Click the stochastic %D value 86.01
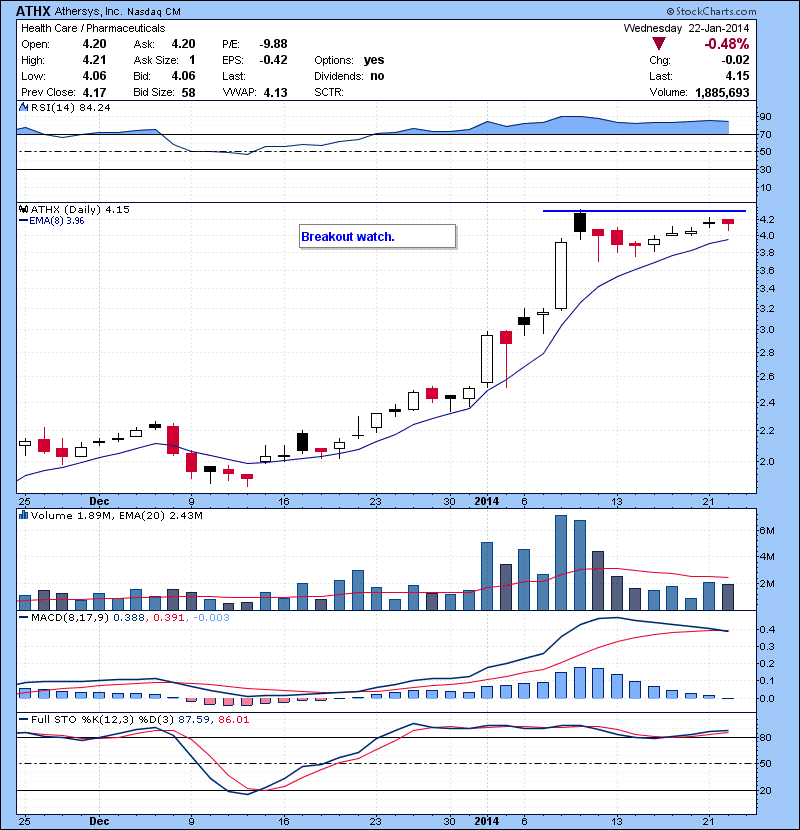Screen dimensions: 800x830 pyautogui.click(x=233, y=719)
